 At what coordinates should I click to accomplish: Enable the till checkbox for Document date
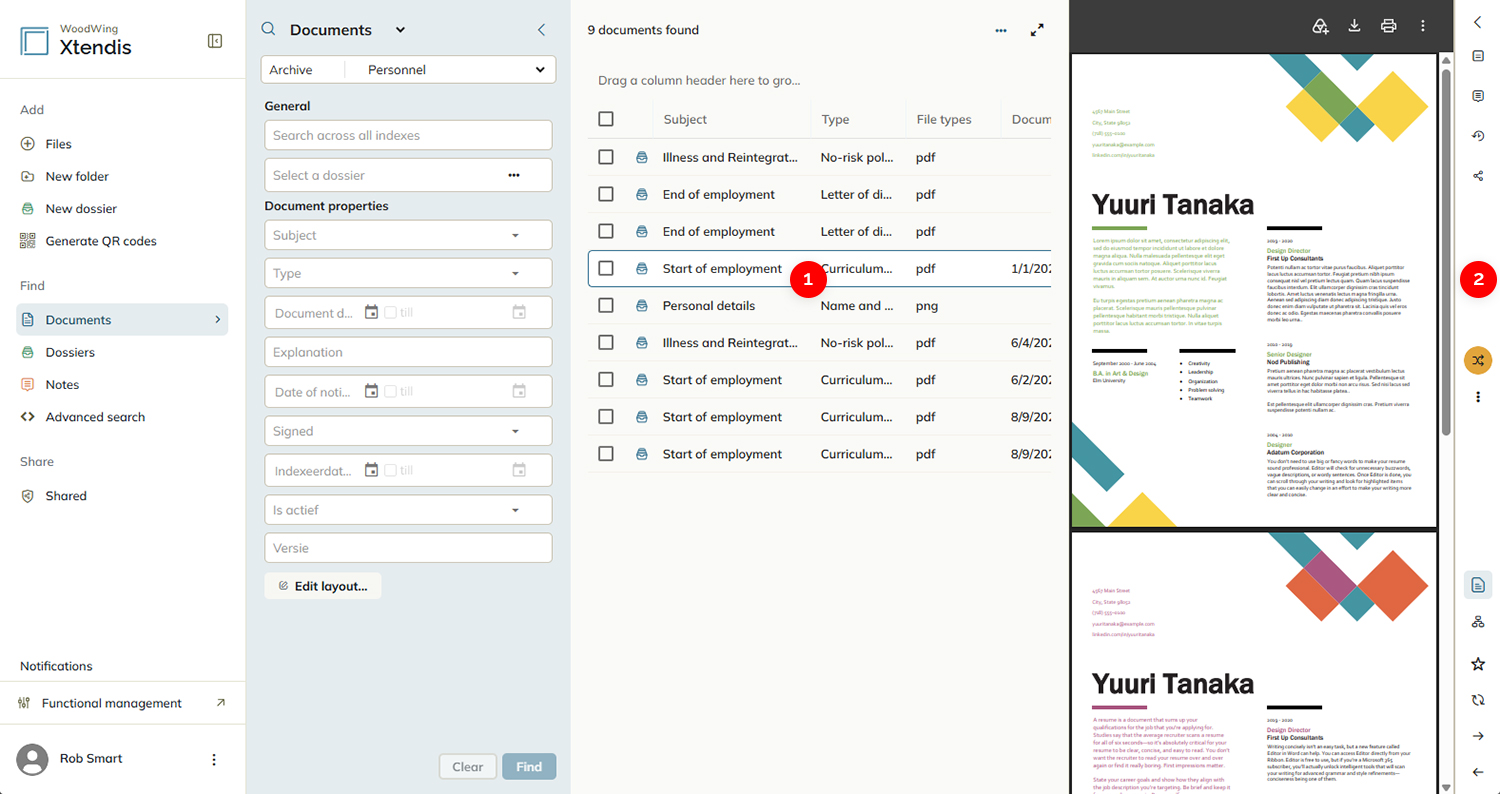click(391, 312)
